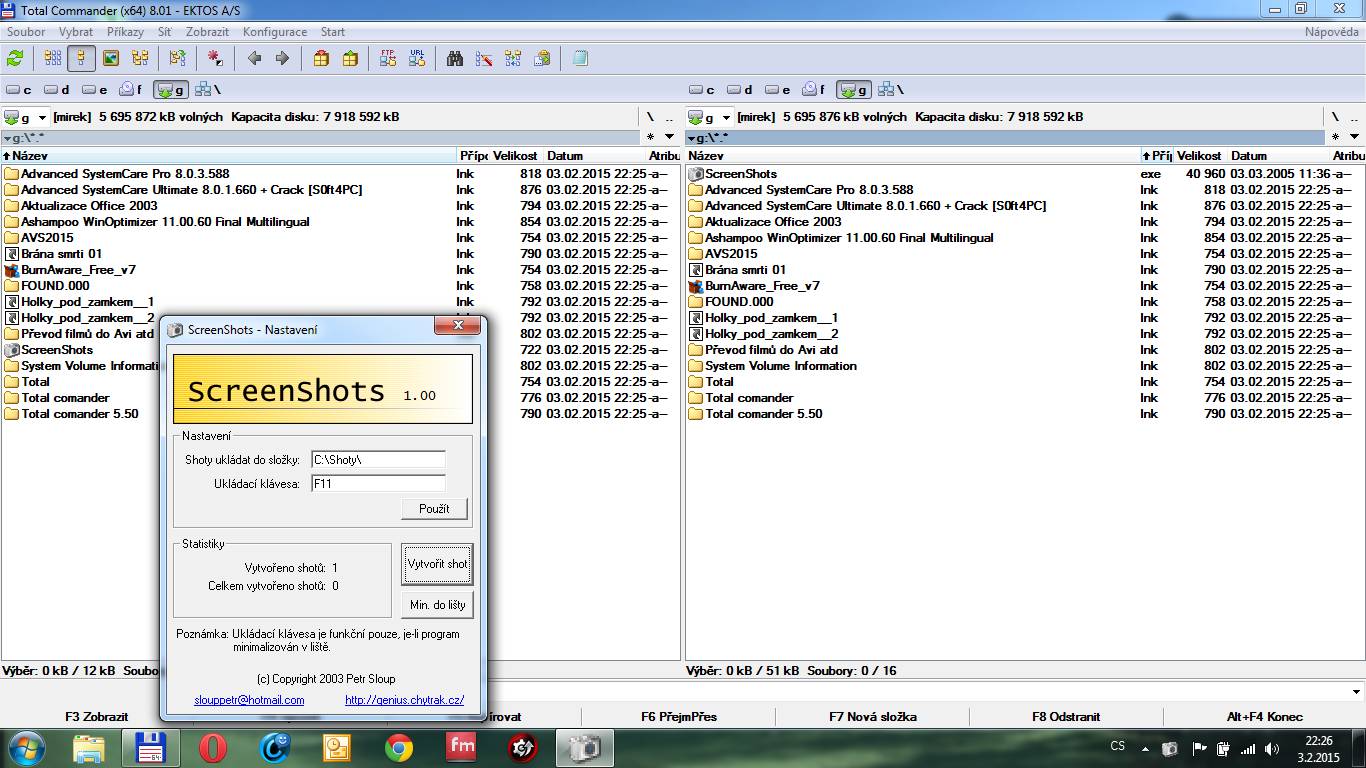The width and height of the screenshot is (1366, 768).
Task: Click the copy names to clipboard icon
Action: click(542, 59)
